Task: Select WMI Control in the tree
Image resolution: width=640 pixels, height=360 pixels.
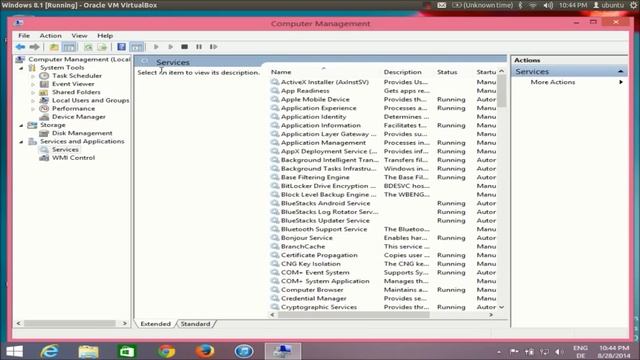Action: (73, 158)
